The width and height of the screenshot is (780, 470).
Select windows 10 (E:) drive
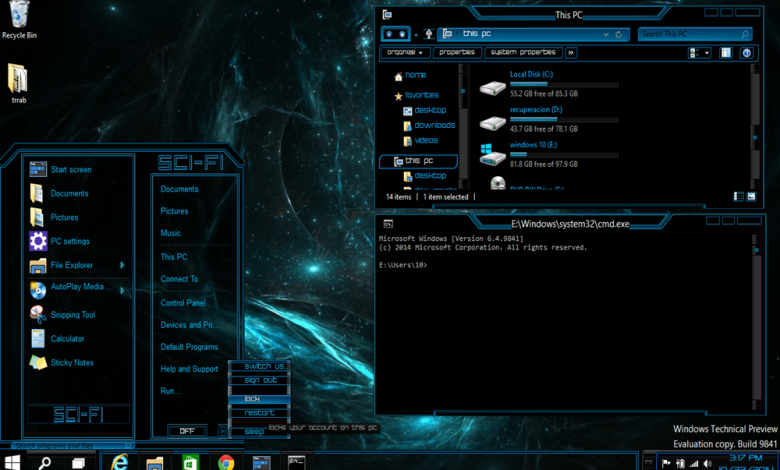pos(549,154)
